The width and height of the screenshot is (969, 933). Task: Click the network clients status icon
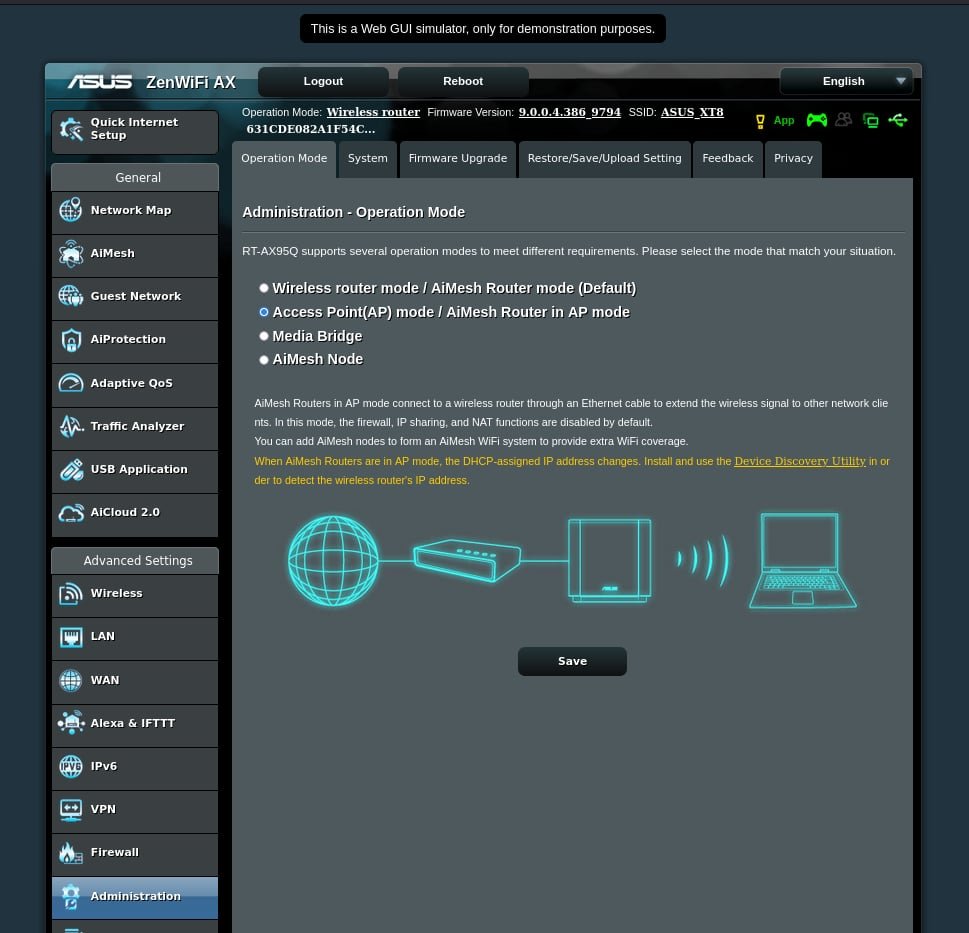coord(871,120)
